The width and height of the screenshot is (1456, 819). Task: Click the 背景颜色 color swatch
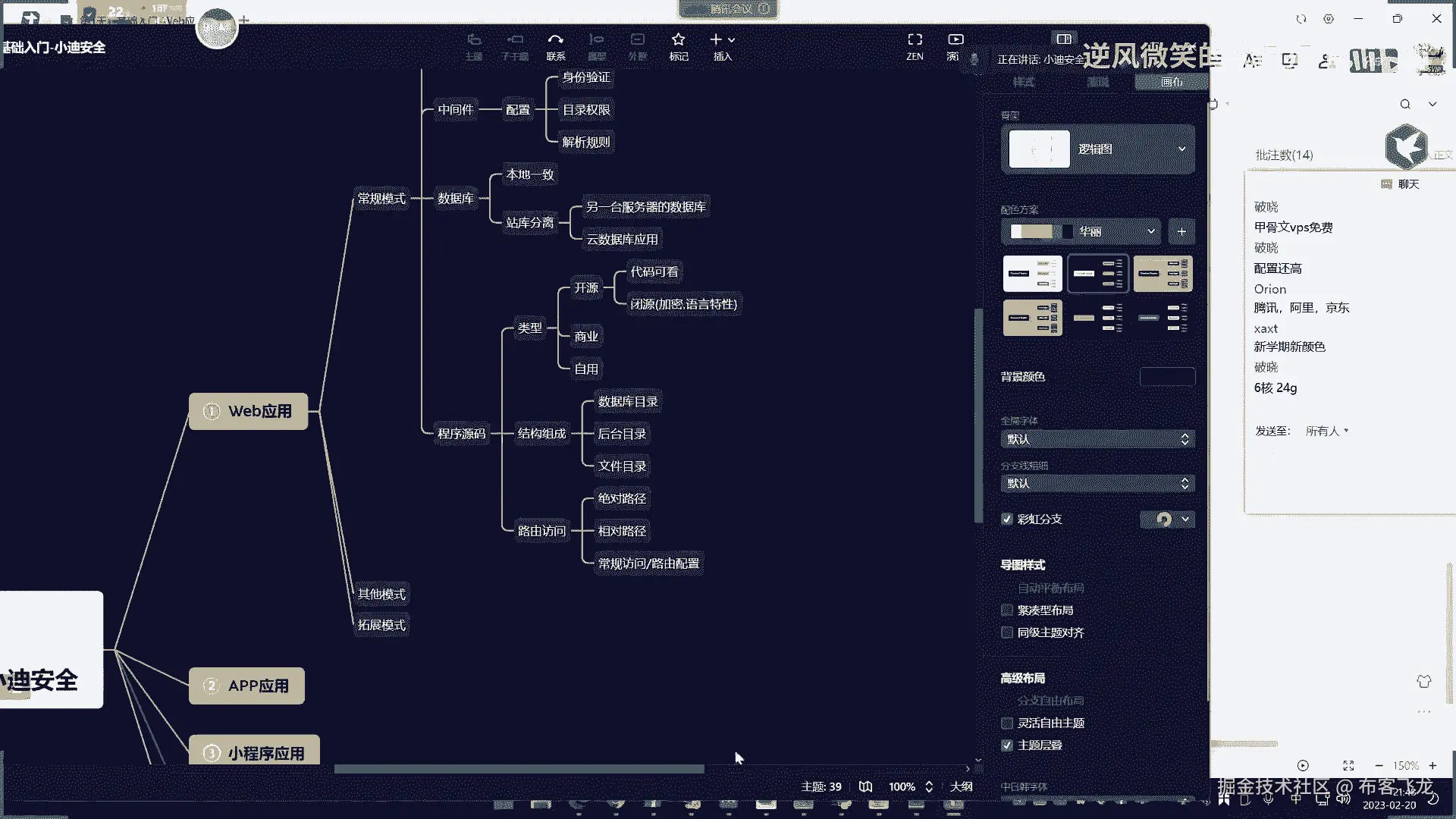tap(1167, 377)
